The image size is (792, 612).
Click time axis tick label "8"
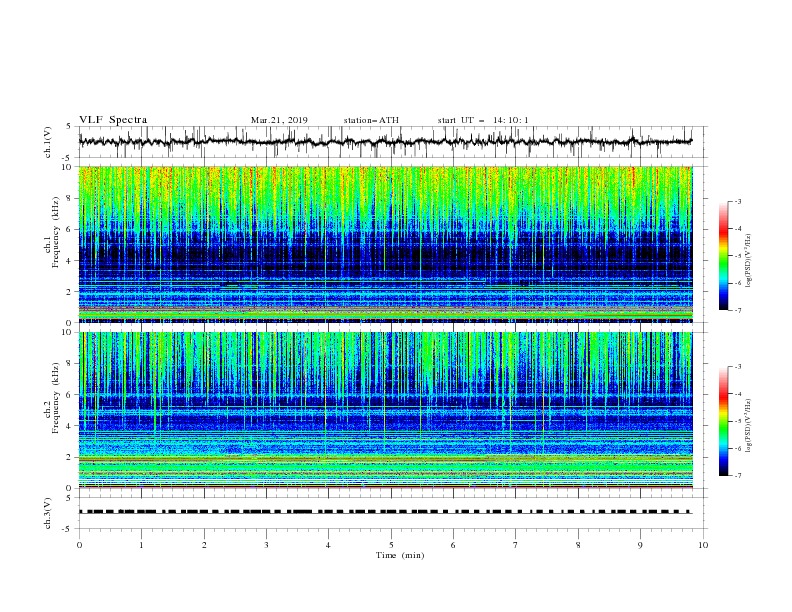coord(578,545)
